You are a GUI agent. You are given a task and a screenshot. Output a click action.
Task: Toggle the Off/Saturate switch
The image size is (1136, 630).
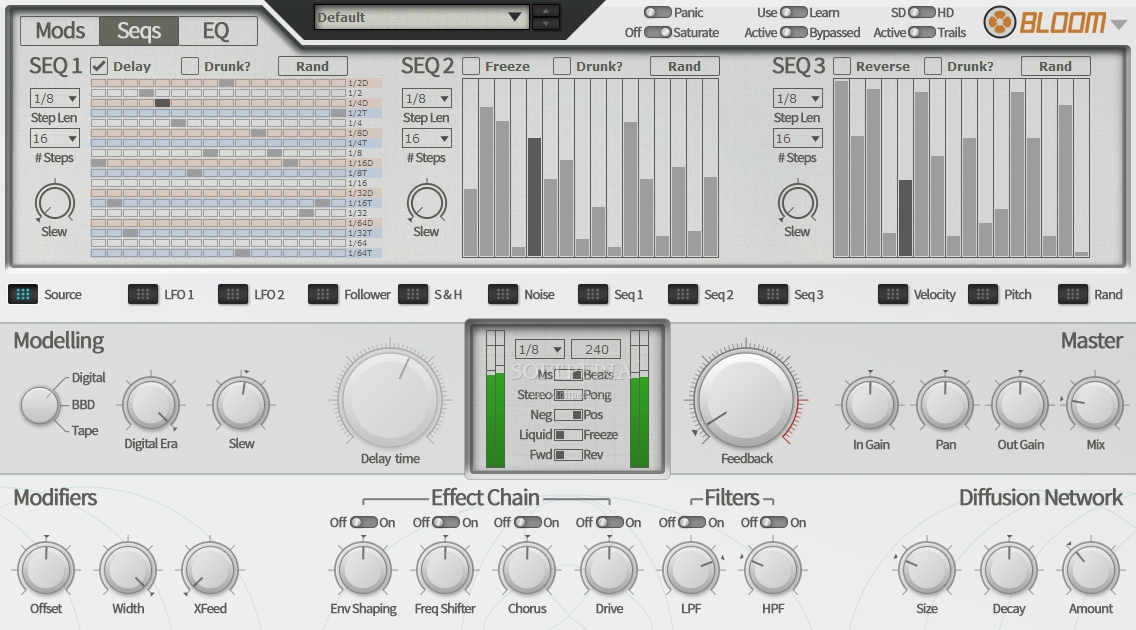pyautogui.click(x=657, y=32)
